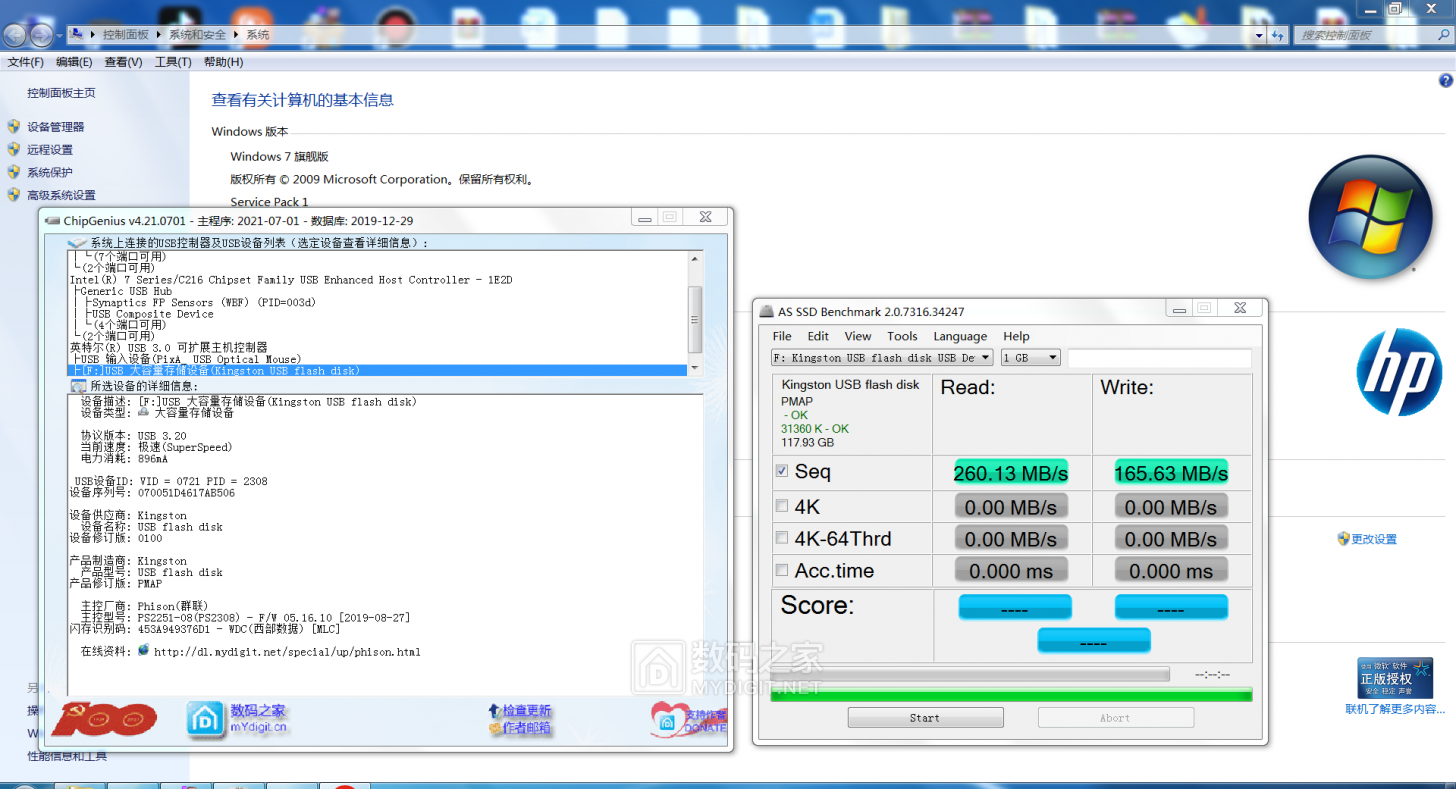The width and height of the screenshot is (1456, 789).
Task: Click the Seq write result 165.63 MB/s
Action: coord(1171,473)
